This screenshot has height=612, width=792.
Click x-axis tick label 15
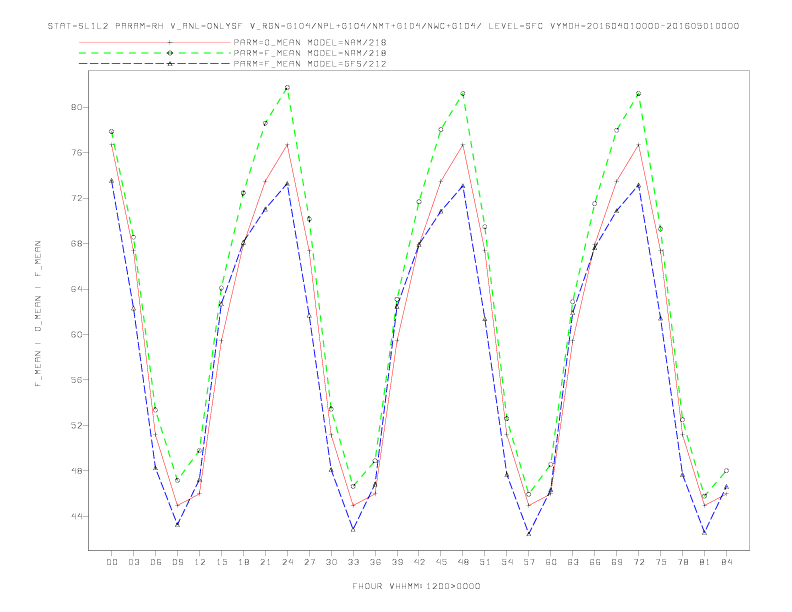pos(221,562)
